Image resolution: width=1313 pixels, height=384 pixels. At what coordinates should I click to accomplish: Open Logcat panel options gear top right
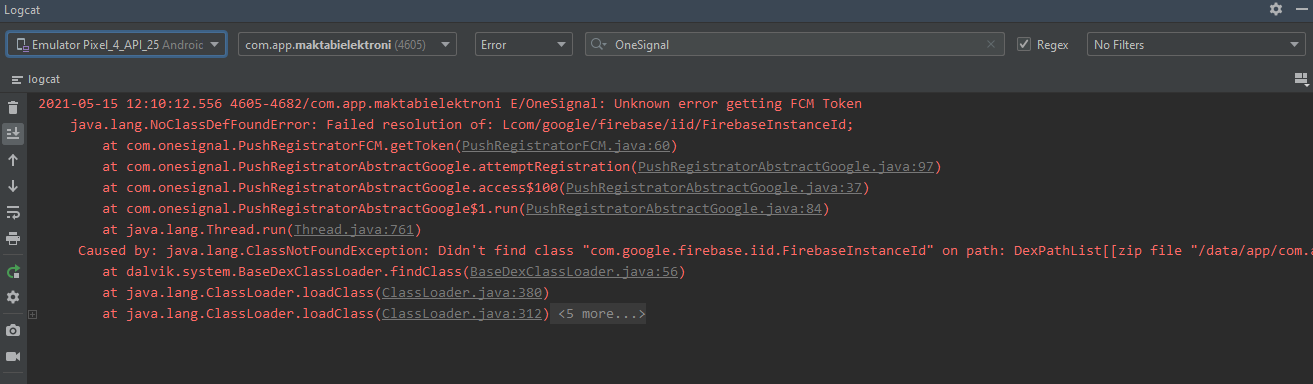click(x=1275, y=8)
